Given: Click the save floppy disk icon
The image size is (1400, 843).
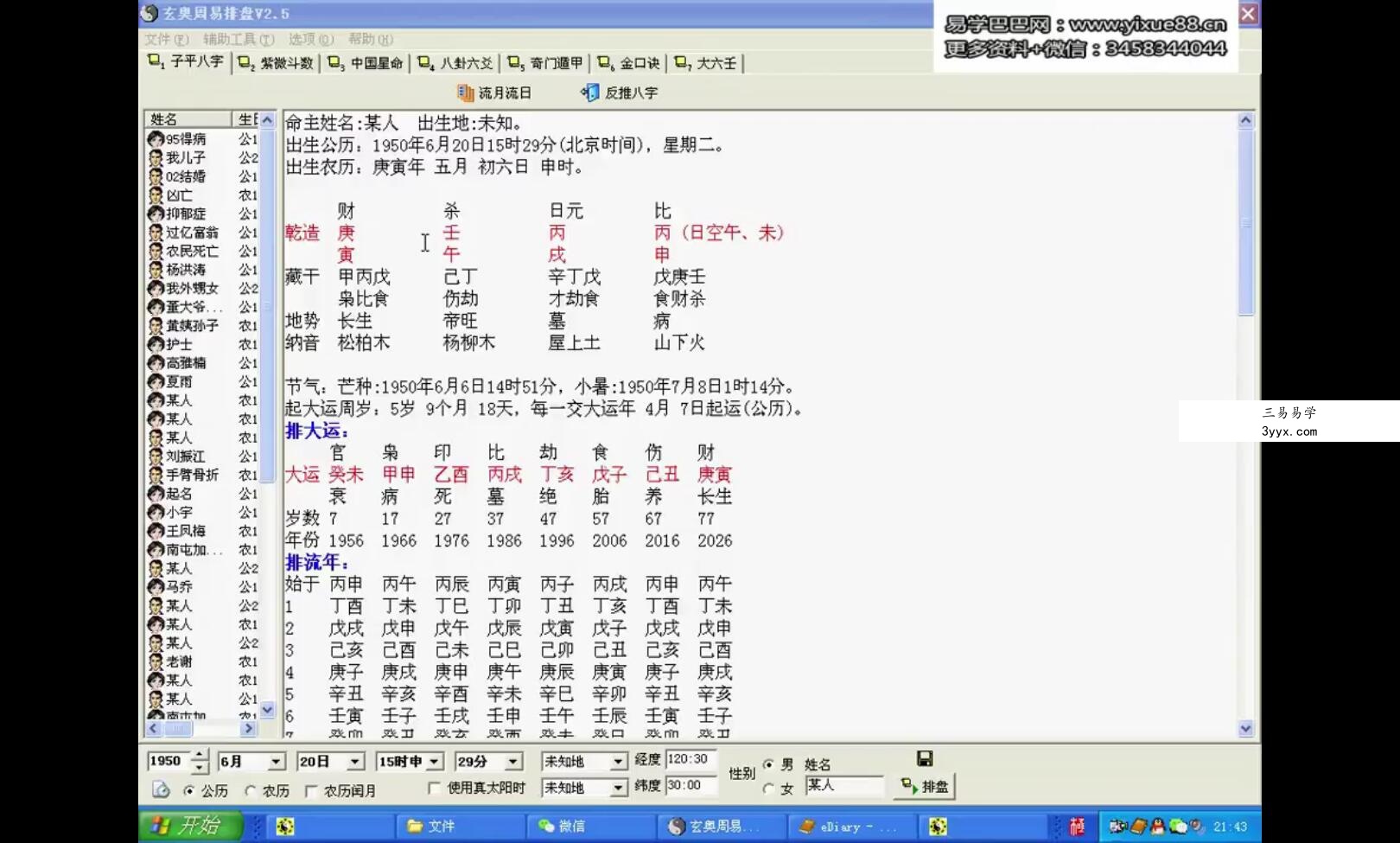Looking at the screenshot, I should coord(925,758).
